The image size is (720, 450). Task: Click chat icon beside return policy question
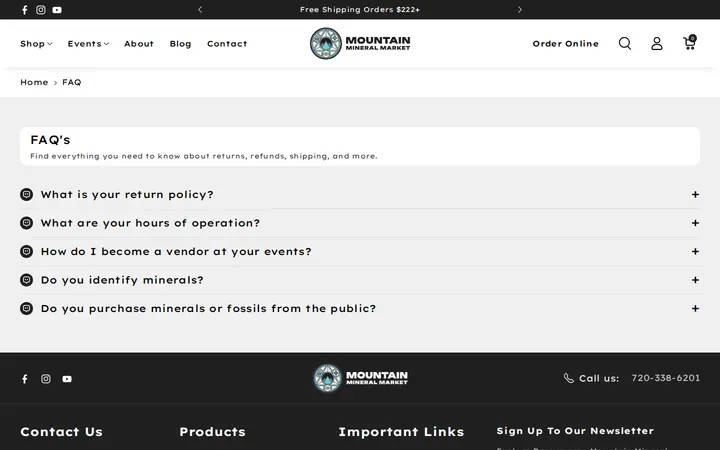(x=27, y=194)
